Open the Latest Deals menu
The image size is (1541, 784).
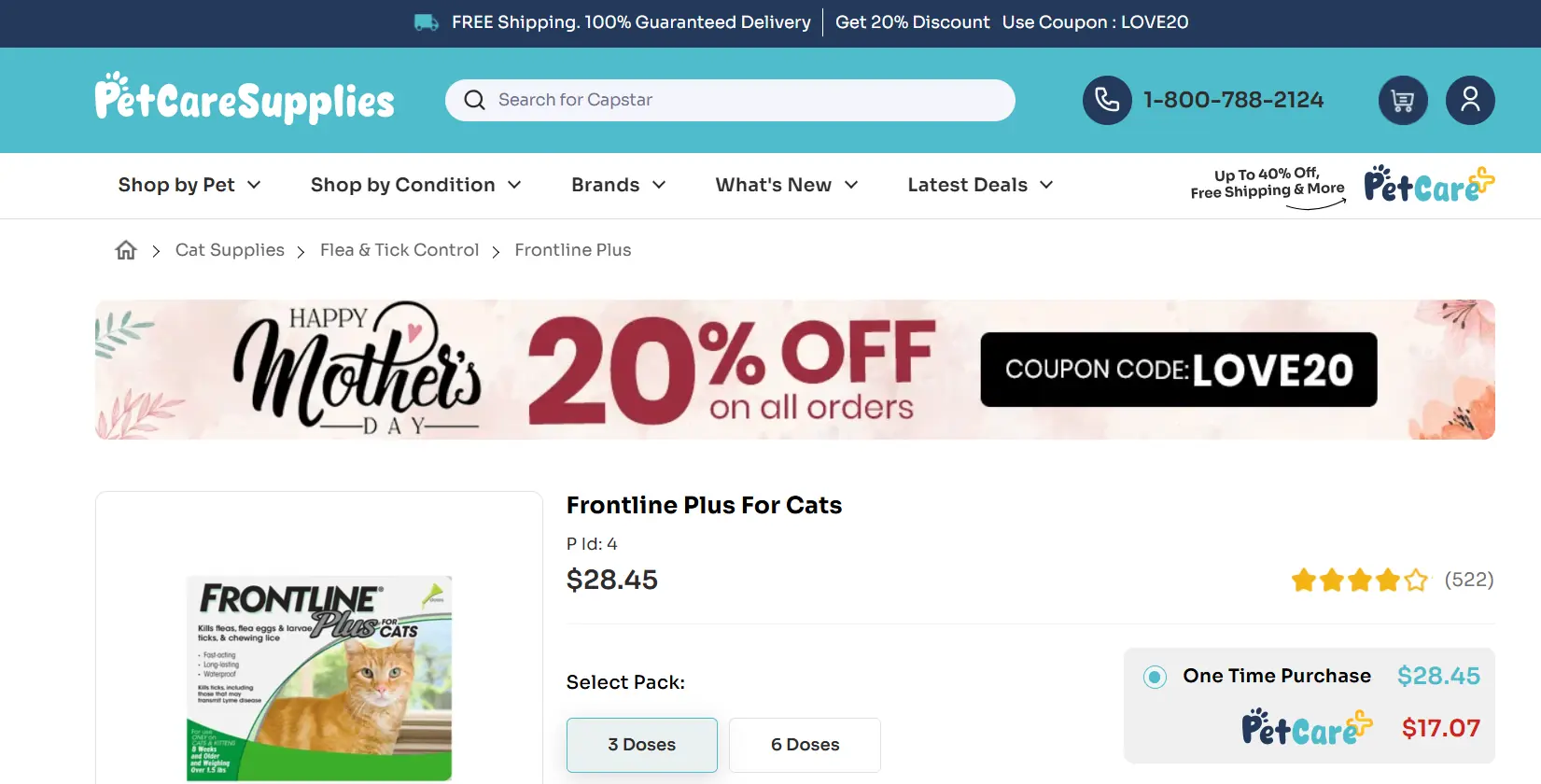click(x=979, y=185)
